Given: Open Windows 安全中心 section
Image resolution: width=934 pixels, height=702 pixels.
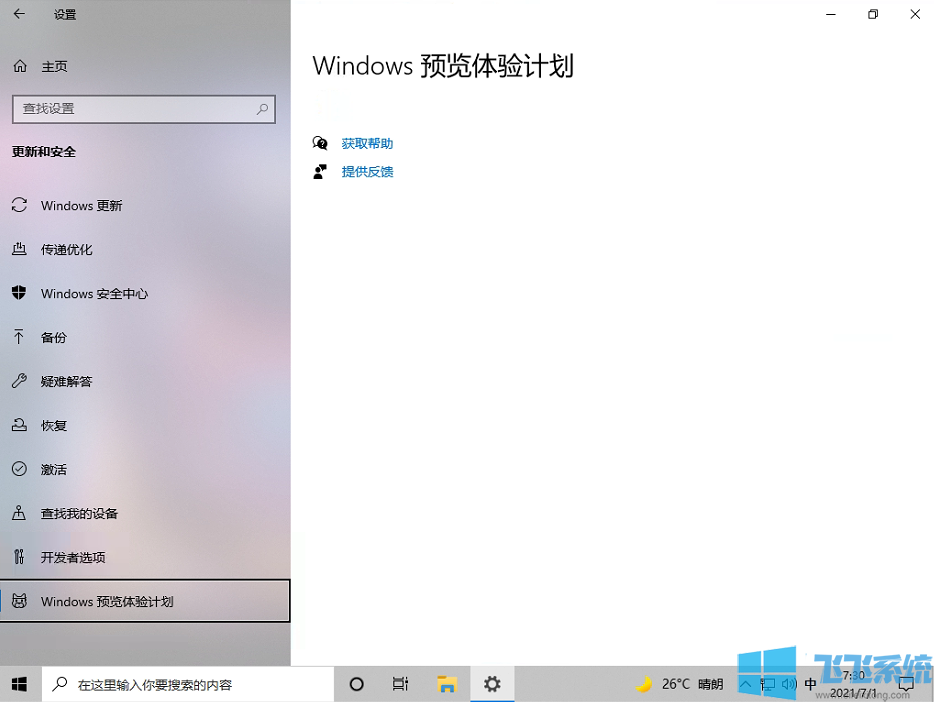Looking at the screenshot, I should pyautogui.click(x=94, y=294).
